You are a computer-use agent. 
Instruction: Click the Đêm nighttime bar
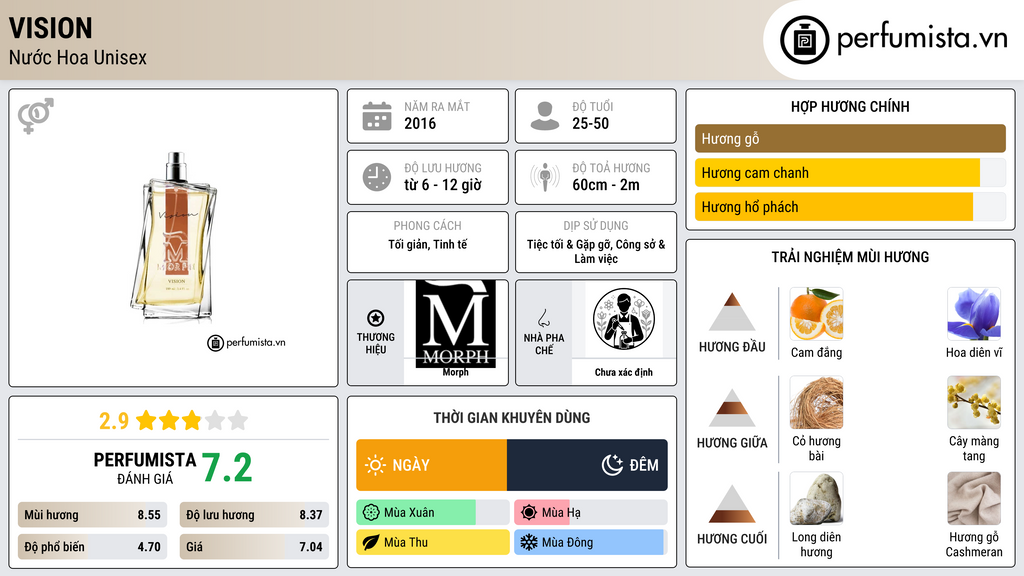587,465
